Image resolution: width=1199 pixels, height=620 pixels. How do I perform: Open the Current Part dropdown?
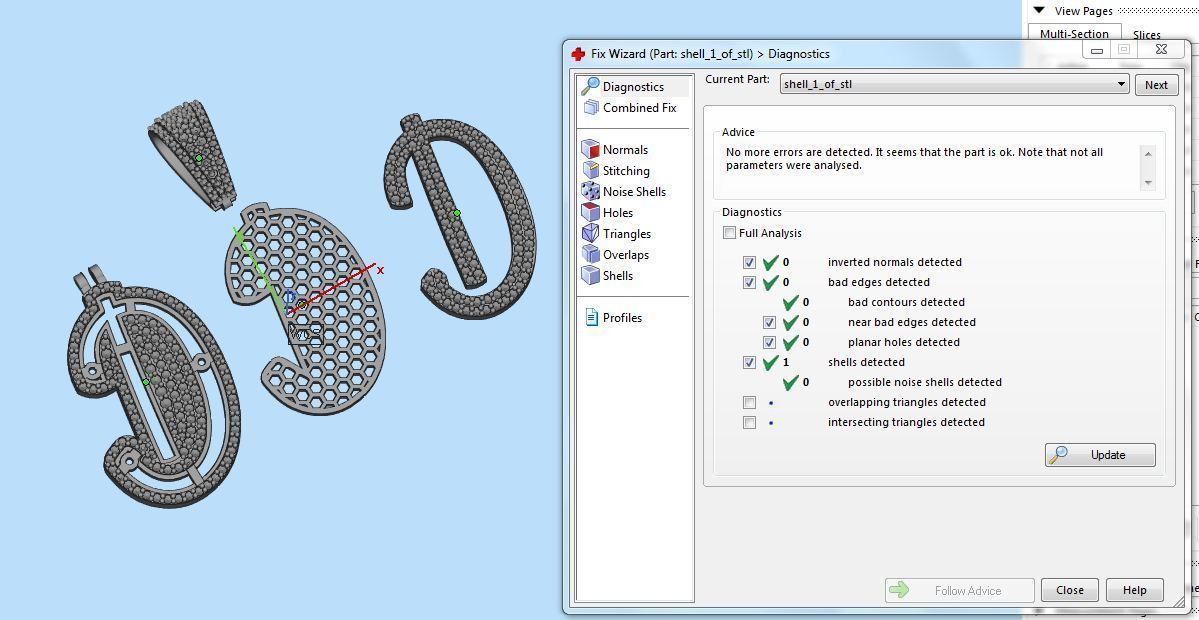point(954,84)
